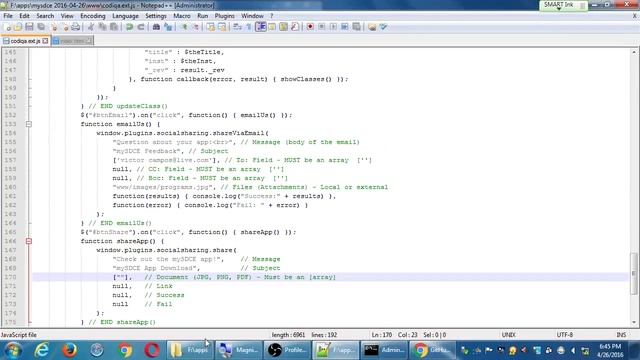The height and width of the screenshot is (360, 640).
Task: Launch Firefox from the taskbar
Action: (x=69, y=350)
